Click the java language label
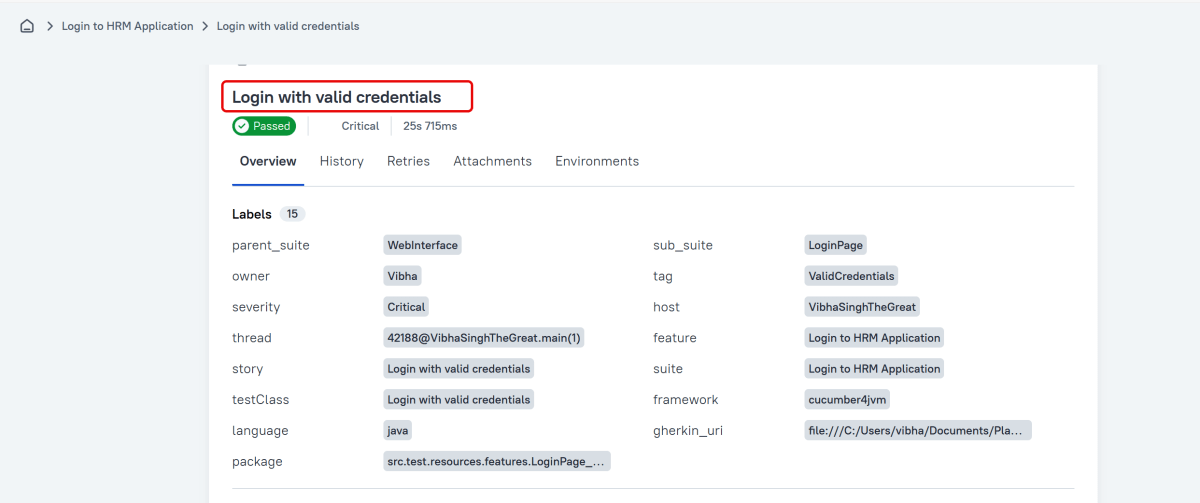The width and height of the screenshot is (1200, 503). pyautogui.click(x=398, y=431)
